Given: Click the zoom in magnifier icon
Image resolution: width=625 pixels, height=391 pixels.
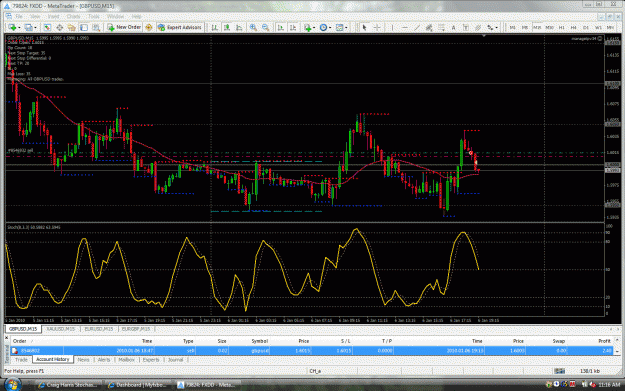Looking at the screenshot, I should pos(253,28).
